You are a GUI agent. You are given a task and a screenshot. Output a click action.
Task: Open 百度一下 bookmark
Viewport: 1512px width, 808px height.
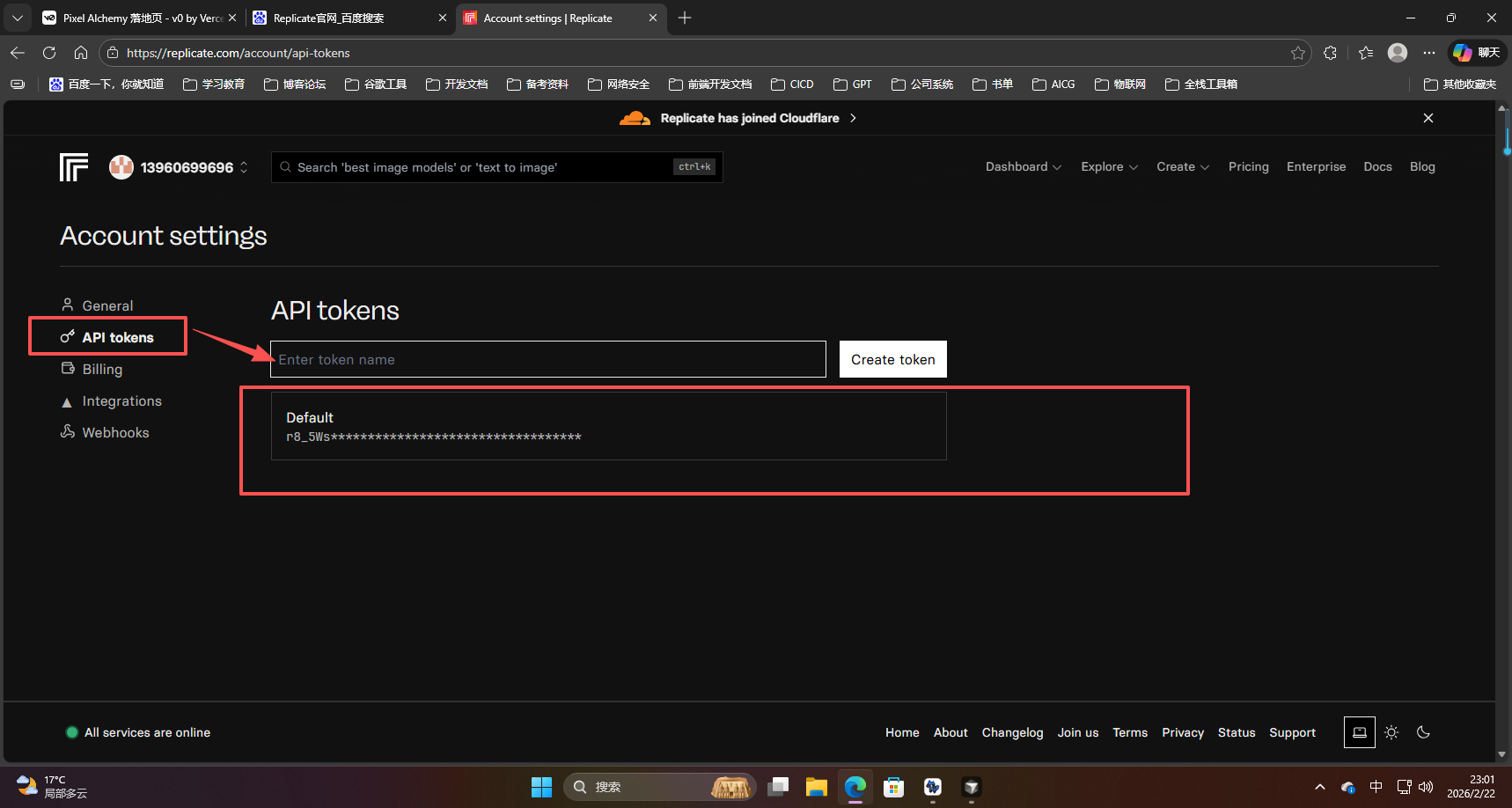[106, 84]
